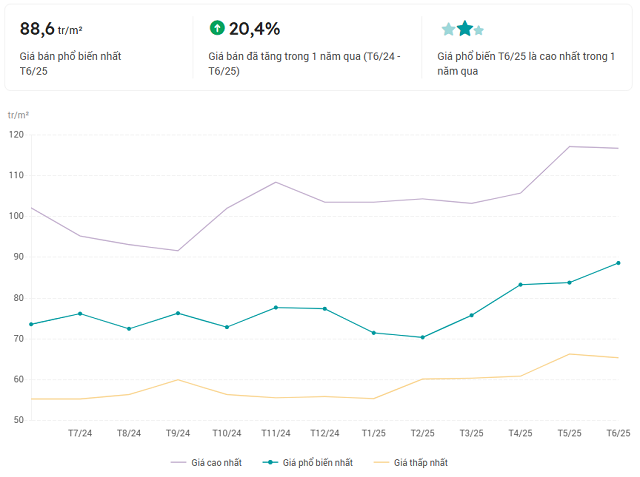This screenshot has height=477, width=640.
Task: Click the teal data point at T2/25
Action: tap(422, 337)
